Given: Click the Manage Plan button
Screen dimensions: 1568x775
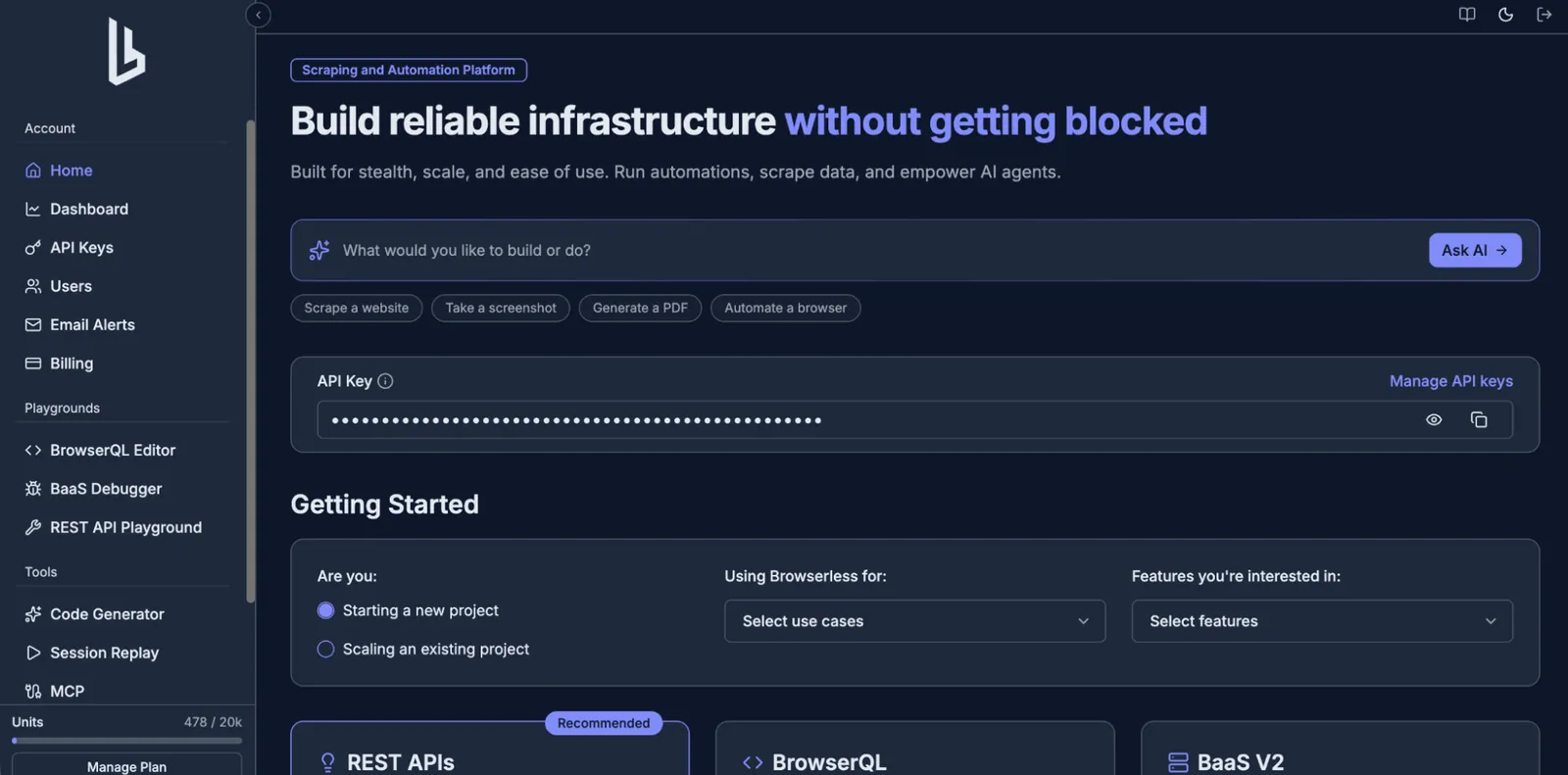Looking at the screenshot, I should tap(126, 765).
